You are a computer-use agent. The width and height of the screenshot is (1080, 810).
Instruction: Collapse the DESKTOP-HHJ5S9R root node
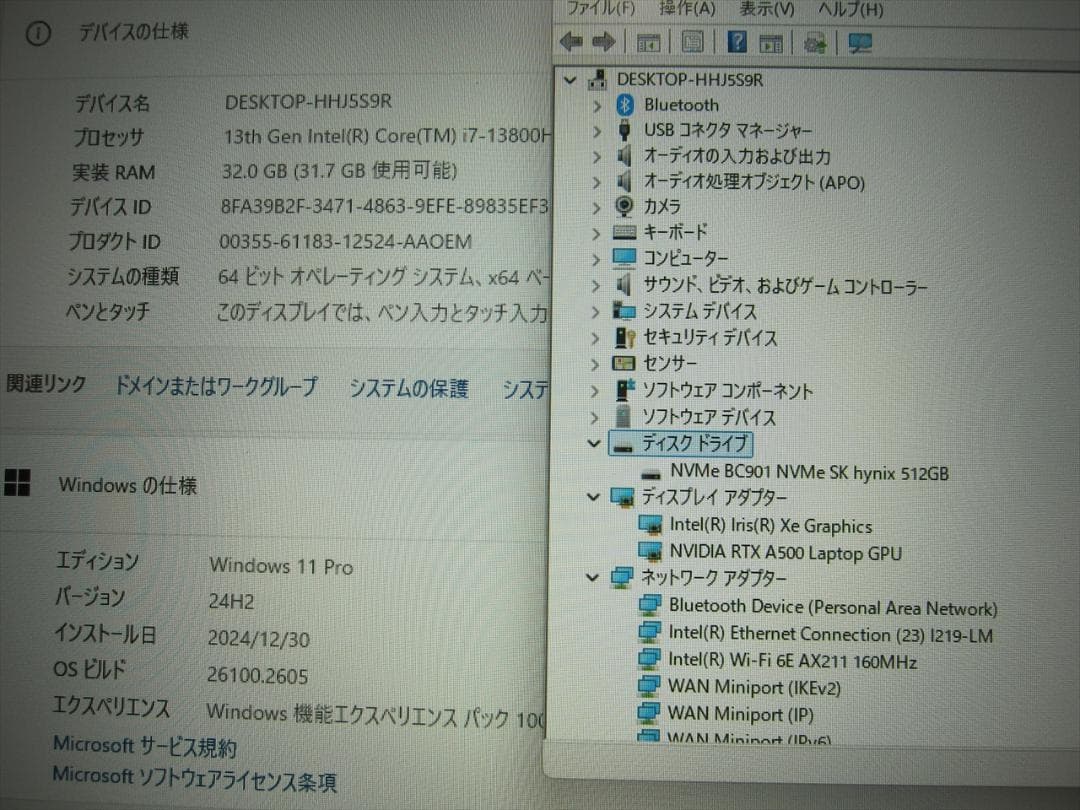pos(570,80)
